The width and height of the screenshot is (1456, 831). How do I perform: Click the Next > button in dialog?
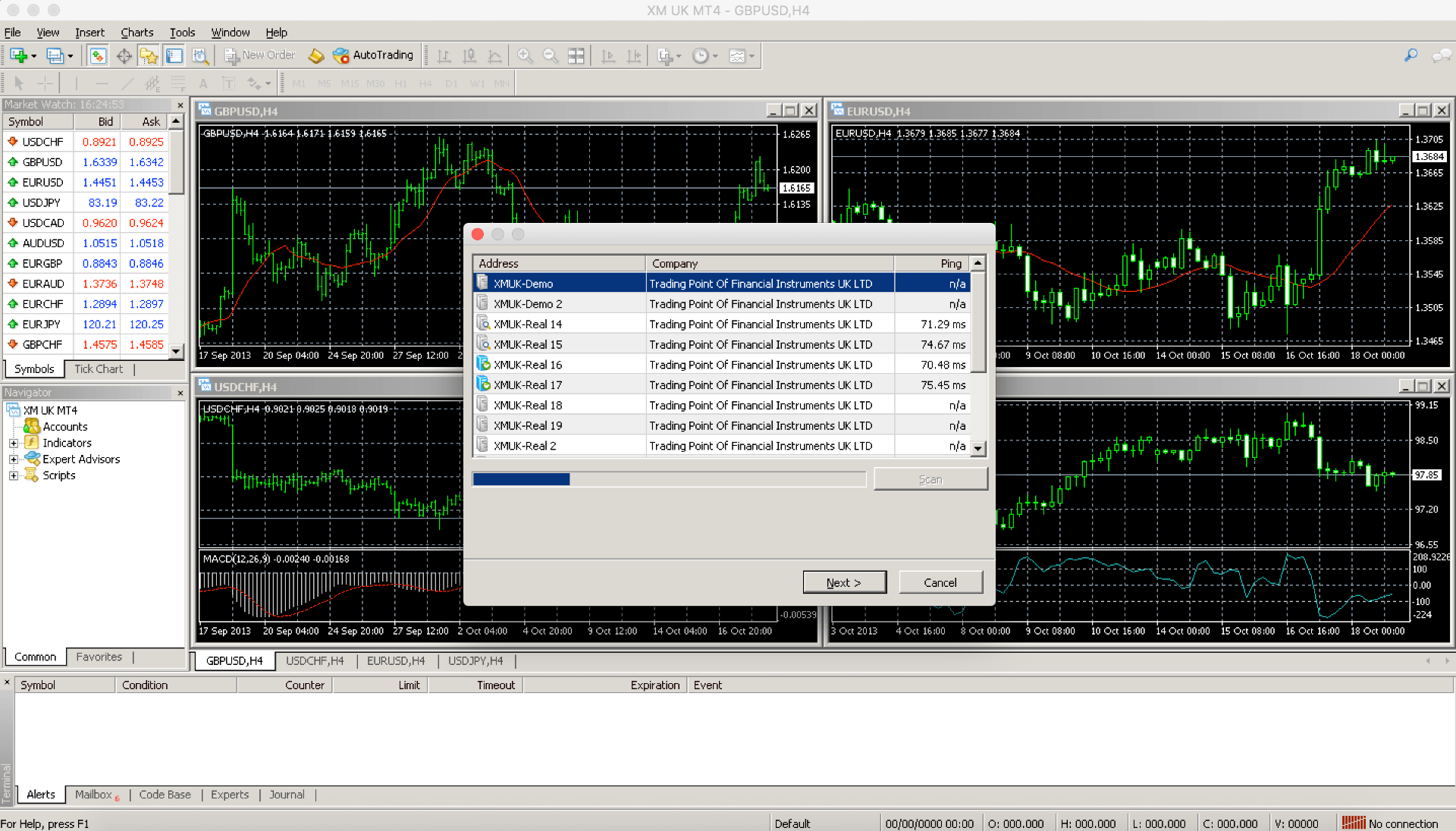(844, 582)
